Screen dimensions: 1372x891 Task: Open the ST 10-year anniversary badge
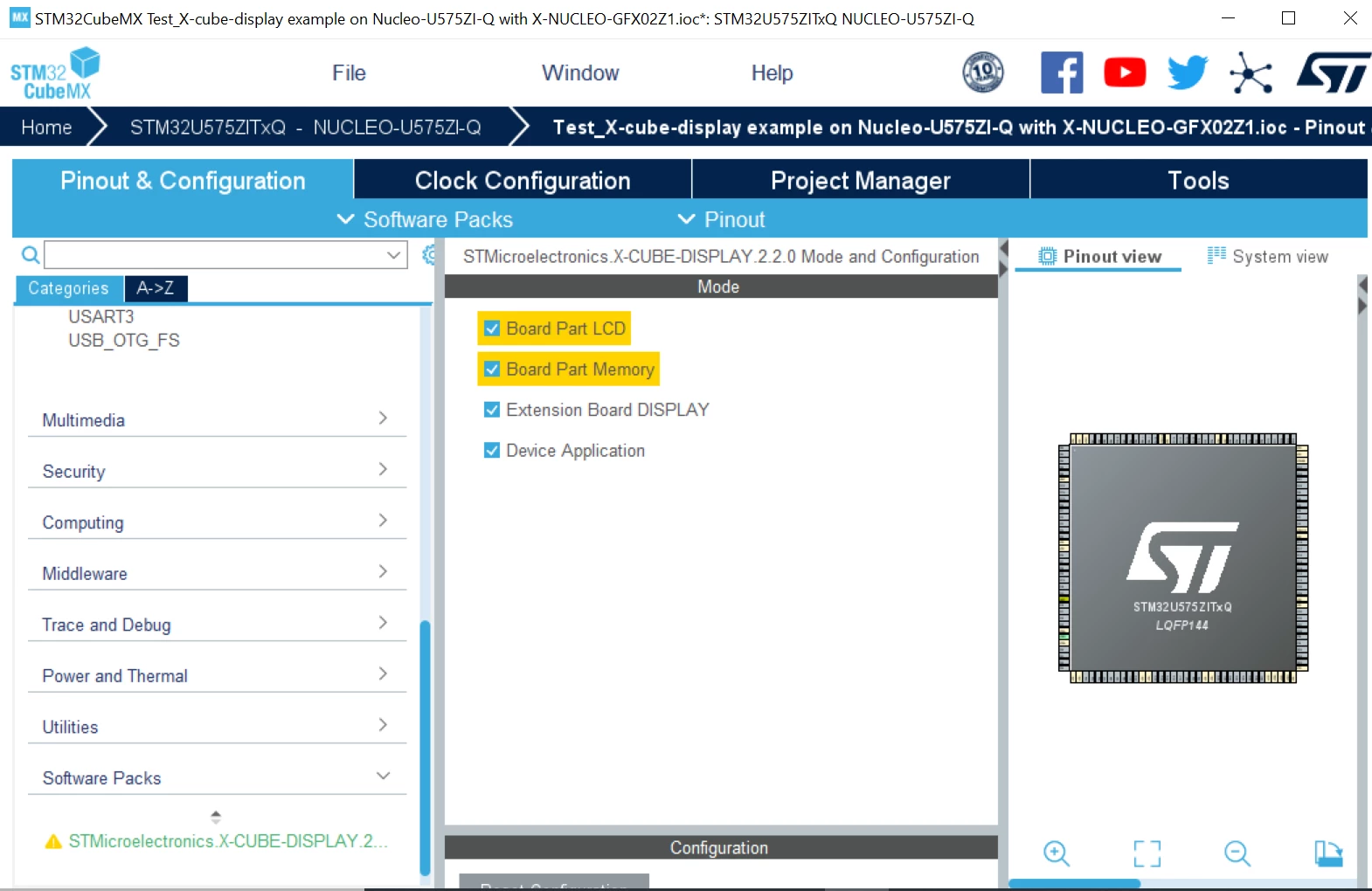pos(983,73)
